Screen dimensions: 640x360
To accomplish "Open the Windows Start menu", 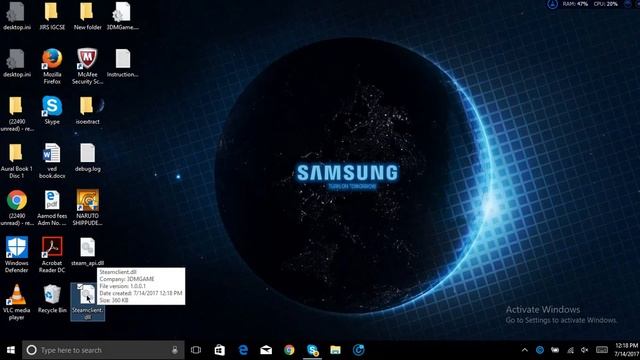I will point(11,350).
